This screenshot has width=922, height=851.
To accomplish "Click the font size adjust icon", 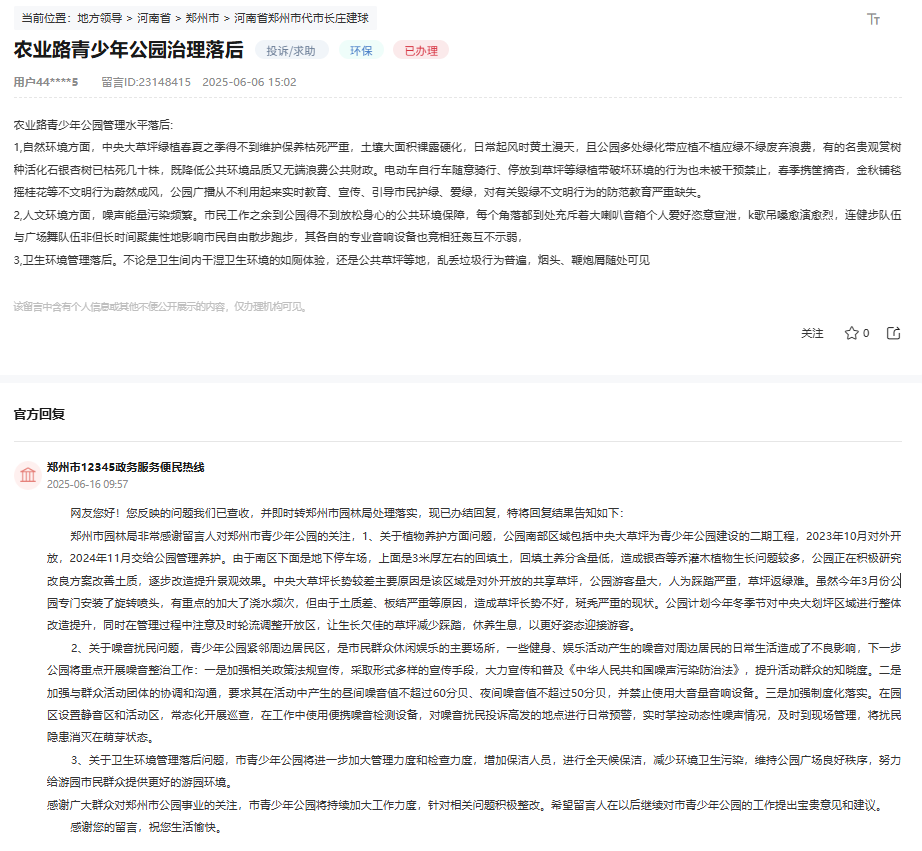I will [x=873, y=19].
